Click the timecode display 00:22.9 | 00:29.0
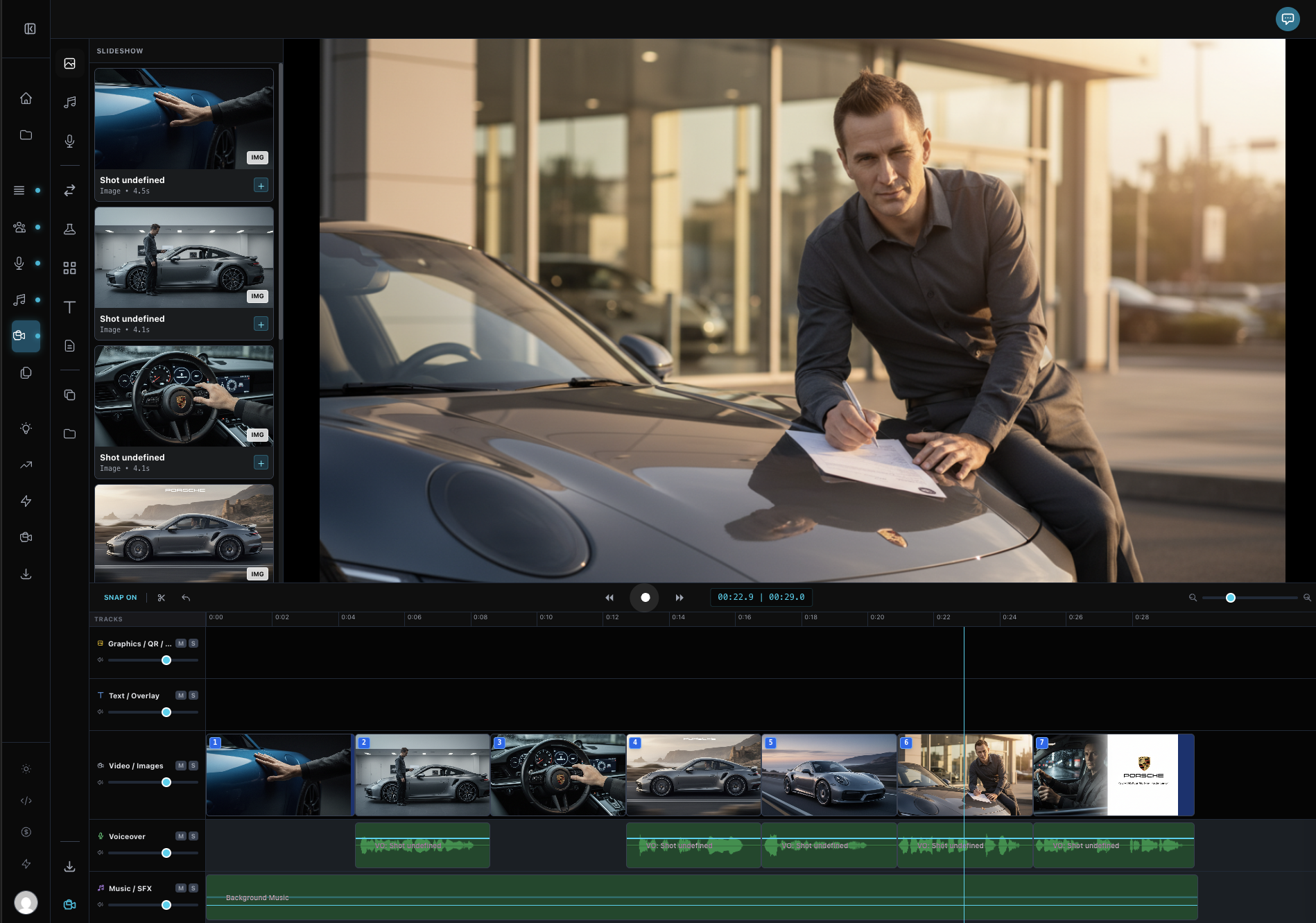The image size is (1316, 923). [x=761, y=597]
